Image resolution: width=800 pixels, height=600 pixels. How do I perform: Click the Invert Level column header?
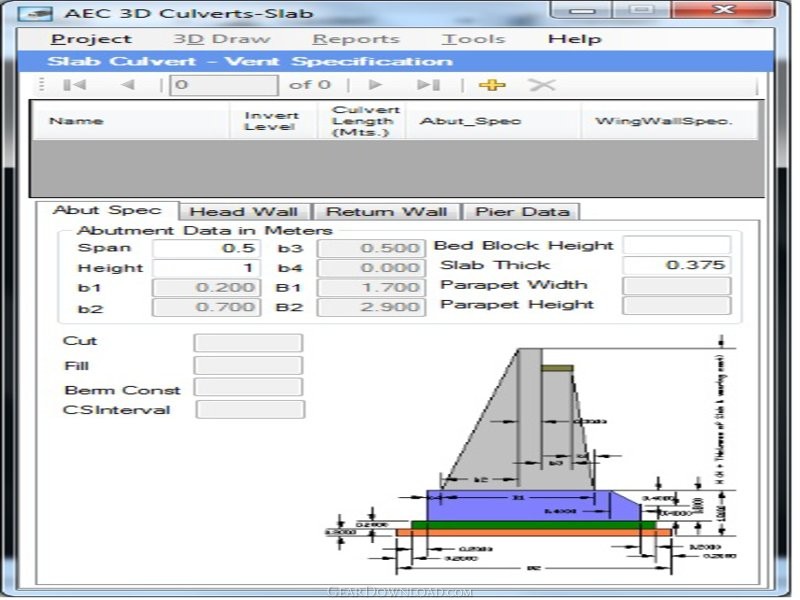273,121
